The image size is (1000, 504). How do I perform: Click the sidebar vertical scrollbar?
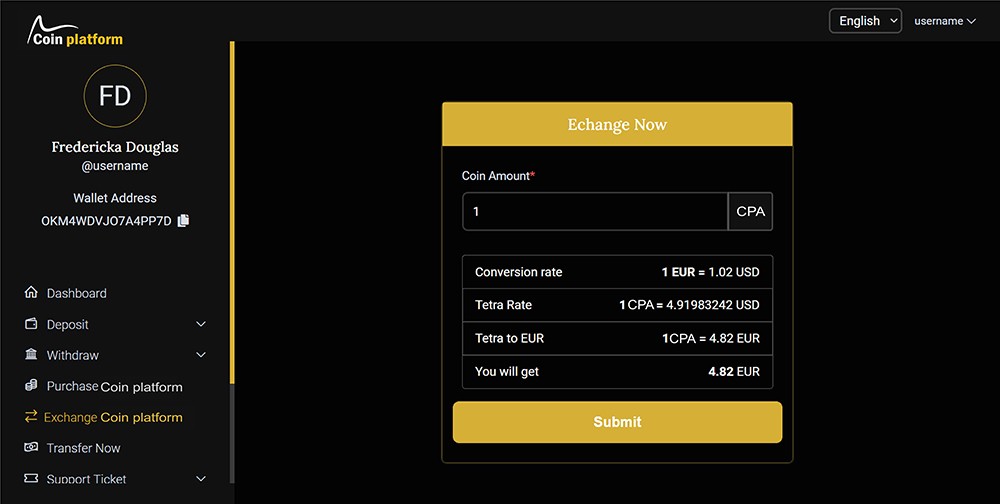pos(232,212)
